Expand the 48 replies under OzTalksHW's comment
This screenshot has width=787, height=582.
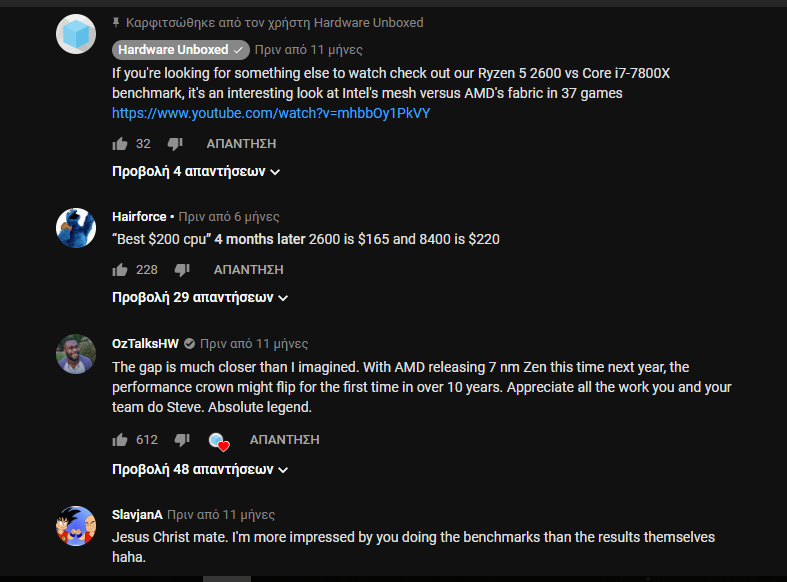pos(200,470)
